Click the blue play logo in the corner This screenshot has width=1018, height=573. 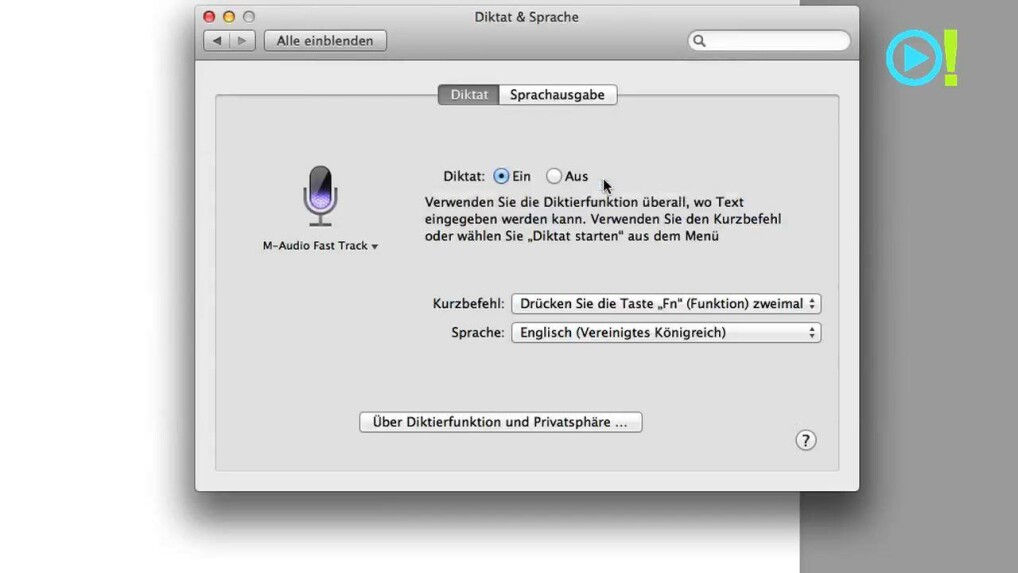click(x=914, y=58)
